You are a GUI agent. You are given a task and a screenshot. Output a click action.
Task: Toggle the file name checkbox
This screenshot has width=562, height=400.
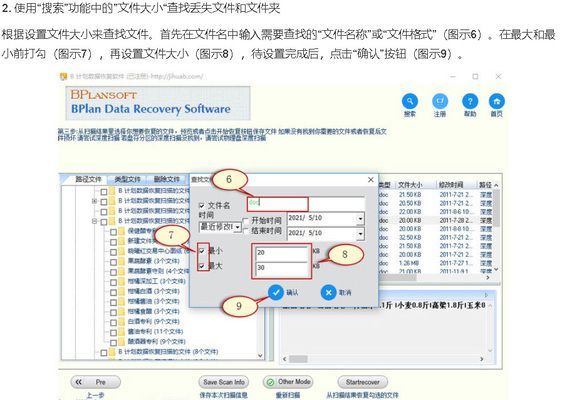201,205
